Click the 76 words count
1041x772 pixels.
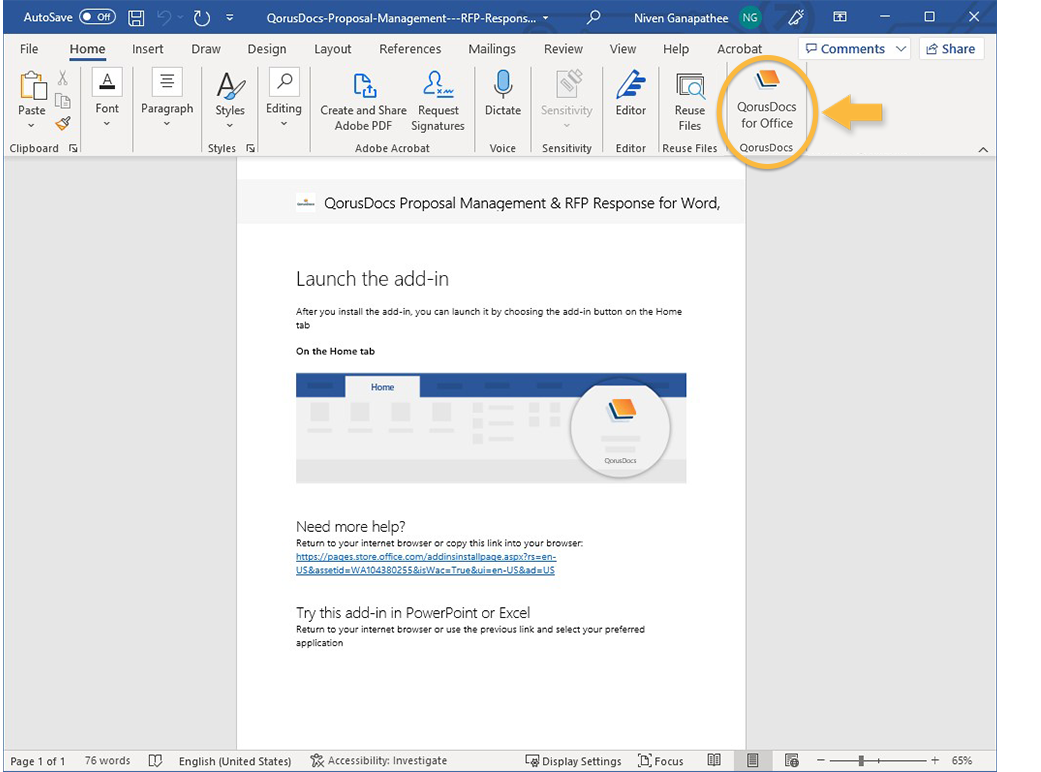pos(108,761)
